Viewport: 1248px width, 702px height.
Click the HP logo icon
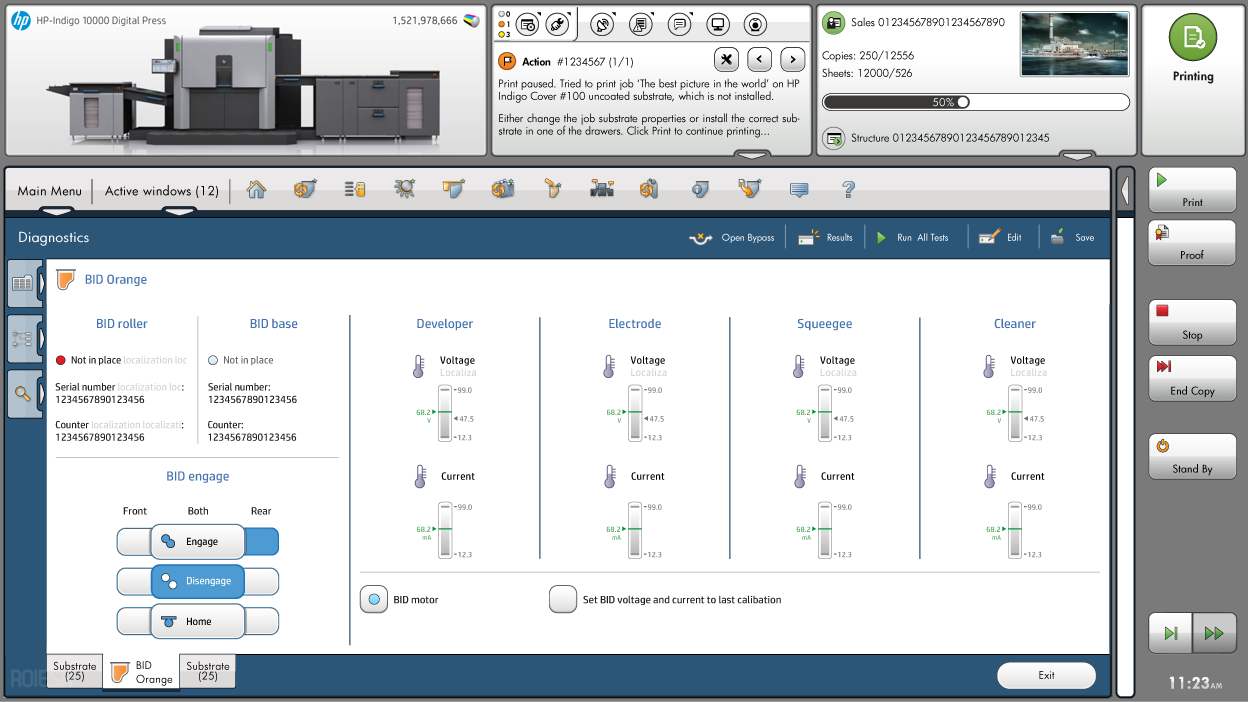tap(21, 21)
